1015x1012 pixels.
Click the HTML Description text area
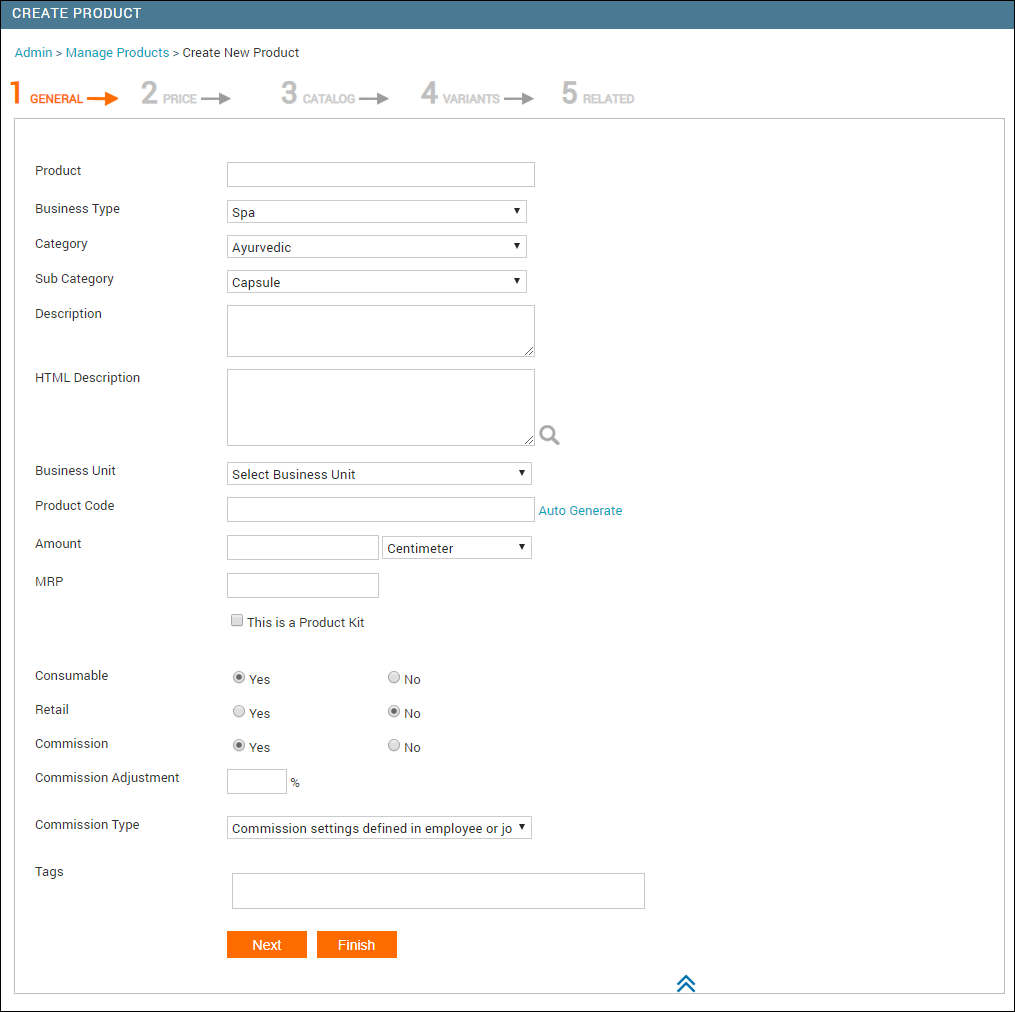coord(381,407)
